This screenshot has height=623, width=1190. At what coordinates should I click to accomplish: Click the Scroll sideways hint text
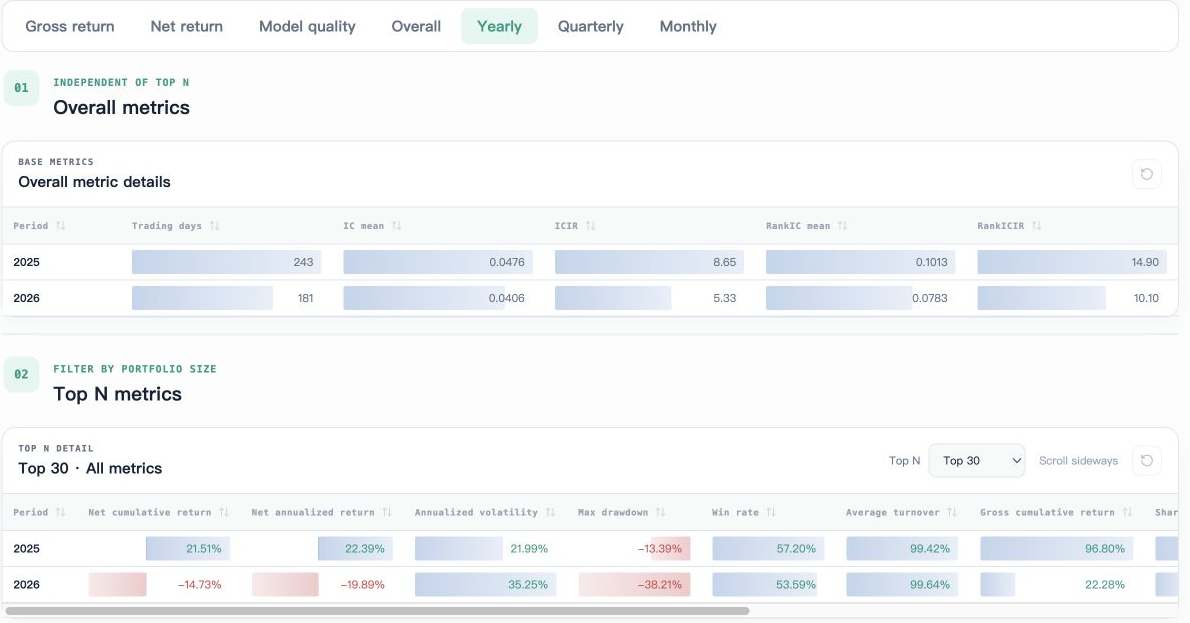1078,461
